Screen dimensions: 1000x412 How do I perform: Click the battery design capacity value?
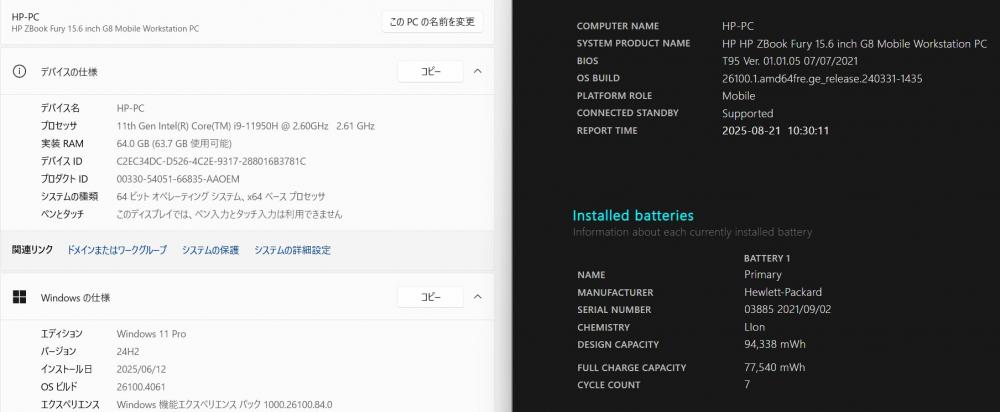pyautogui.click(x=775, y=344)
